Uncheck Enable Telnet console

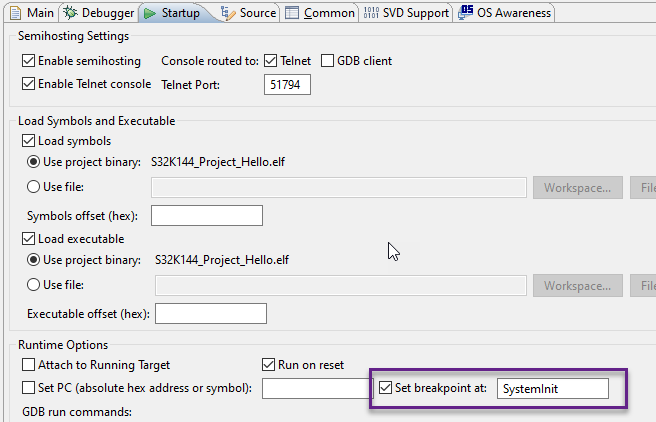pos(28,84)
